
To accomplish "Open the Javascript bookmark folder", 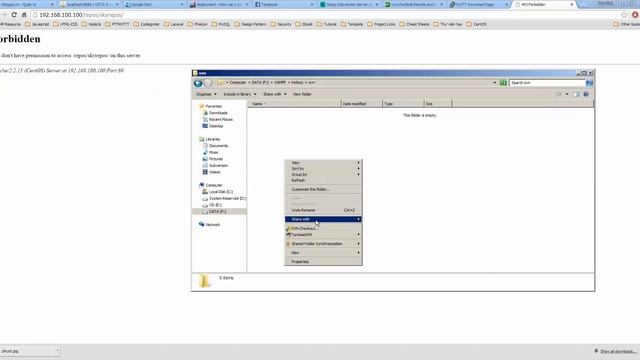I will click(37, 24).
